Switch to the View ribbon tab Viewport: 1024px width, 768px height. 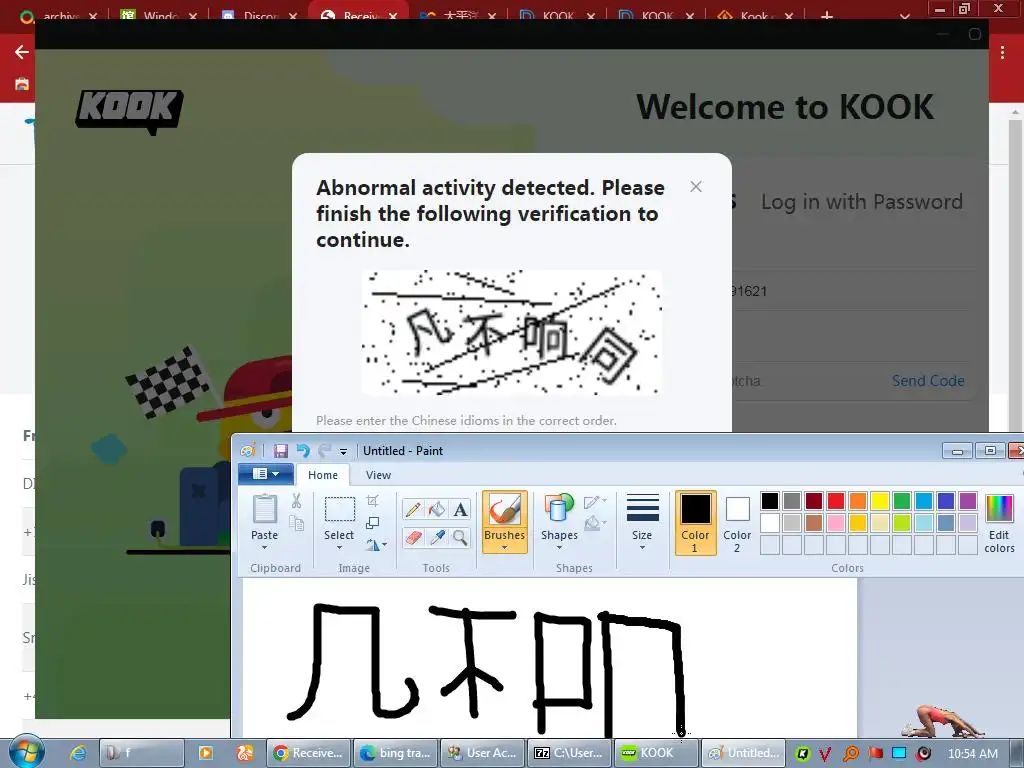tap(378, 475)
